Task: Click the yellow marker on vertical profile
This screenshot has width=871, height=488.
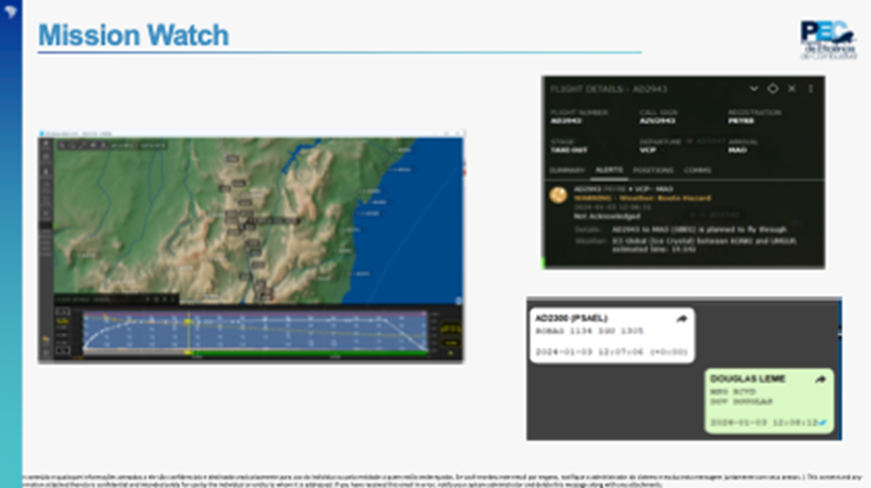Action: point(189,320)
